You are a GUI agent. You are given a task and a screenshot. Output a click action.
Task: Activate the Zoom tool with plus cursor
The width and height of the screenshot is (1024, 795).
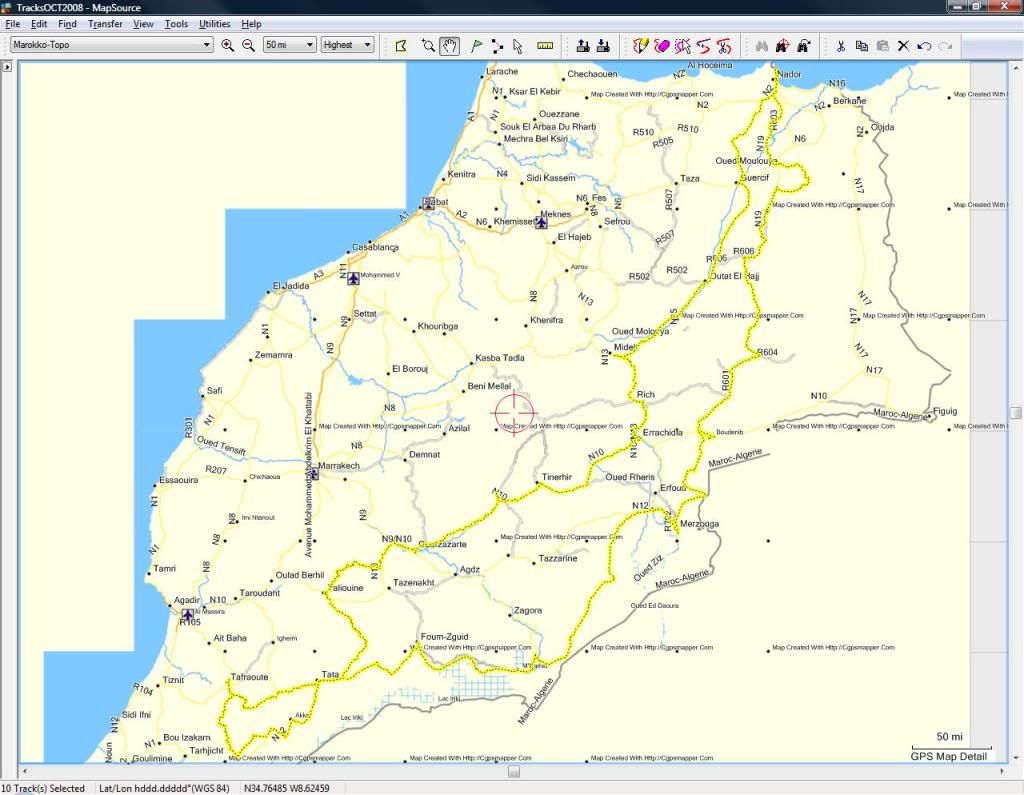pyautogui.click(x=428, y=46)
